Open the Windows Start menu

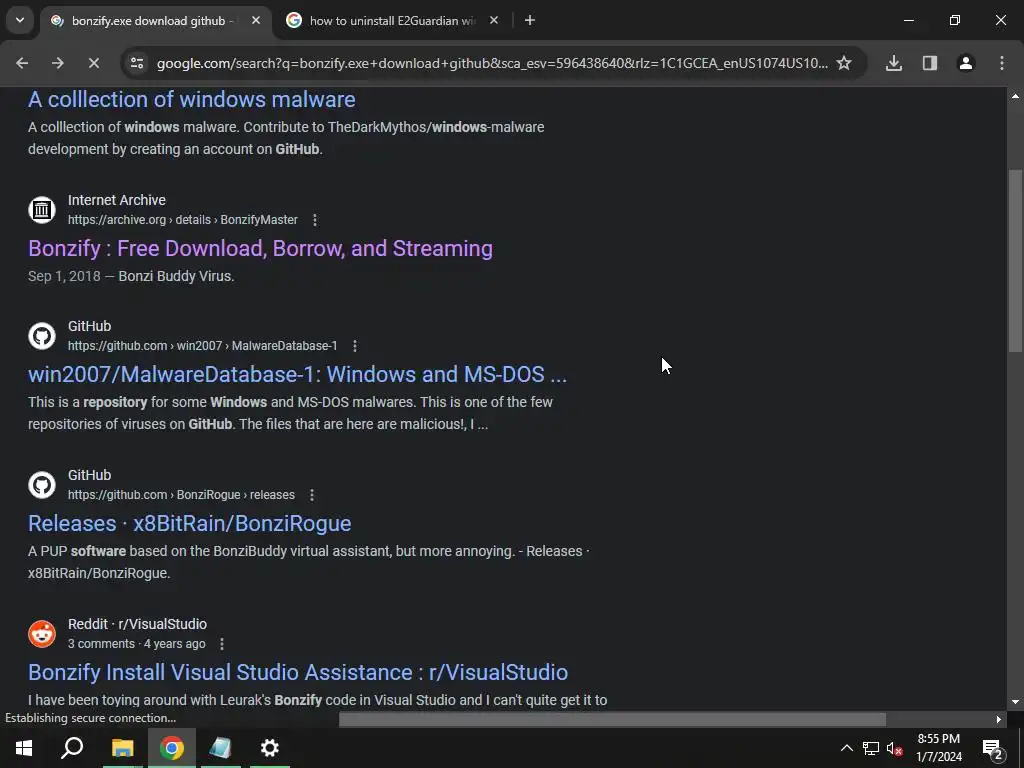tap(24, 748)
